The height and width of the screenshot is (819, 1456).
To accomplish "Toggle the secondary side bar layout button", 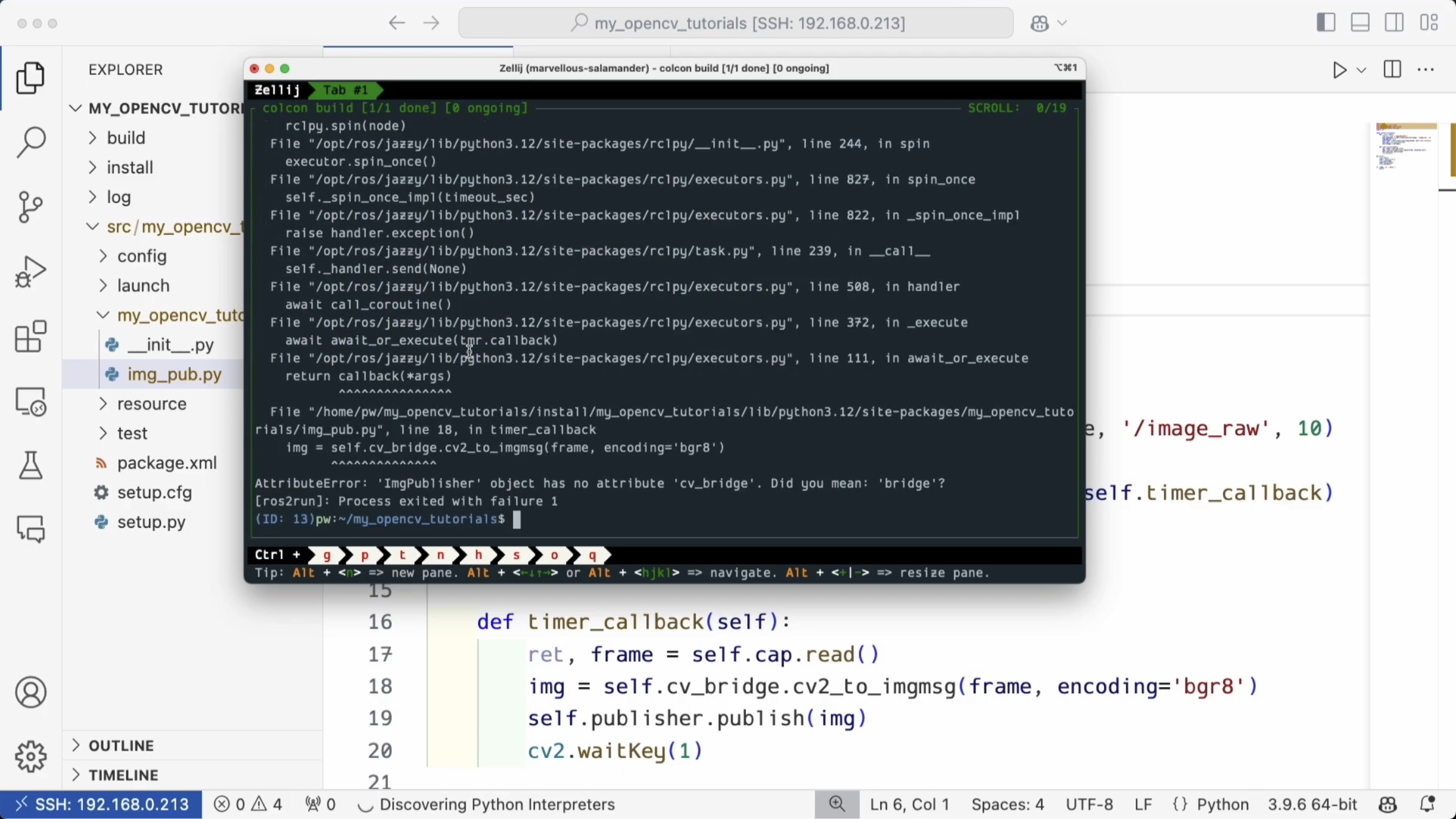I will coord(1394,23).
